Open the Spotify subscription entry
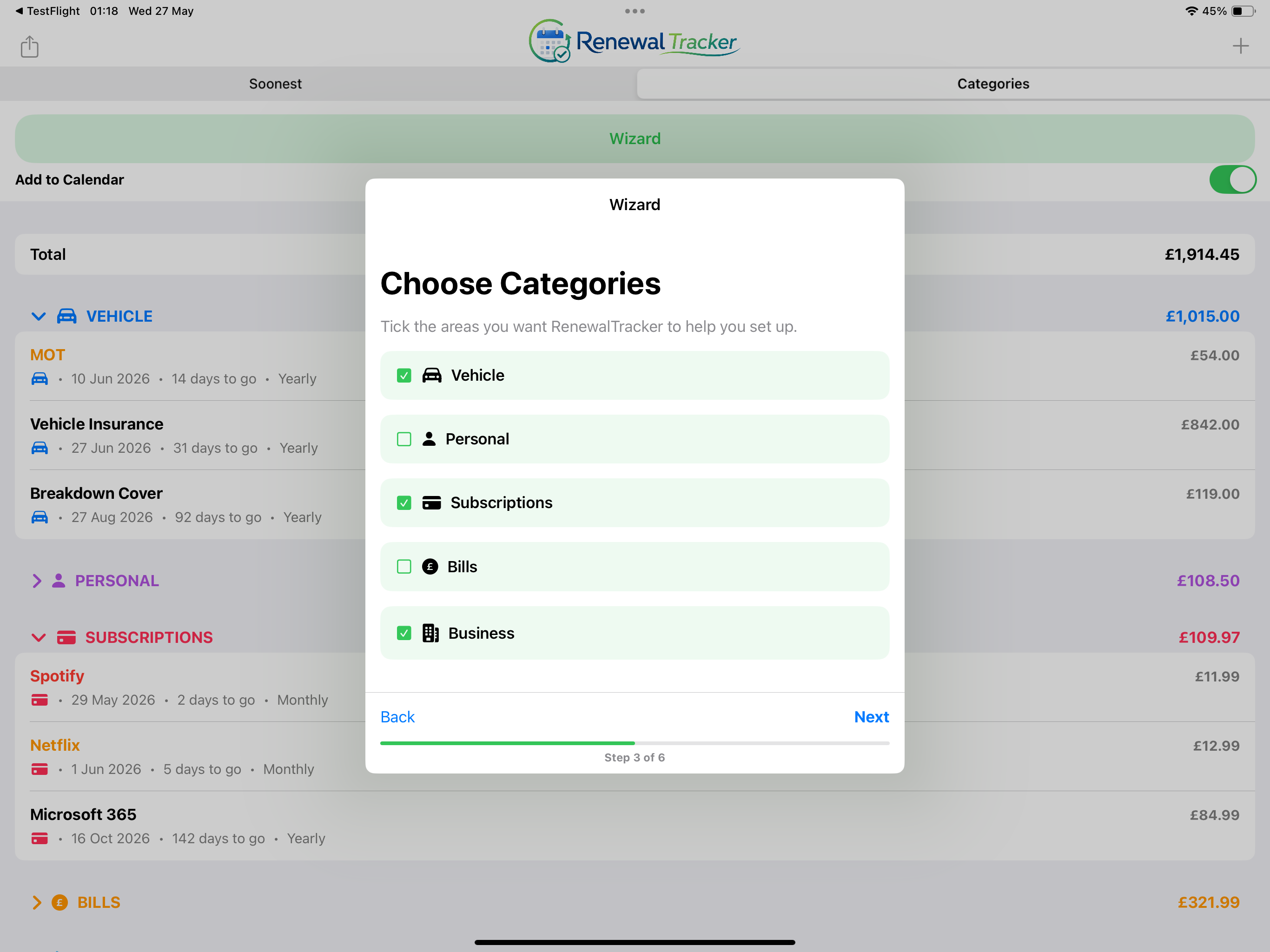The height and width of the screenshot is (952, 1270). point(635,688)
